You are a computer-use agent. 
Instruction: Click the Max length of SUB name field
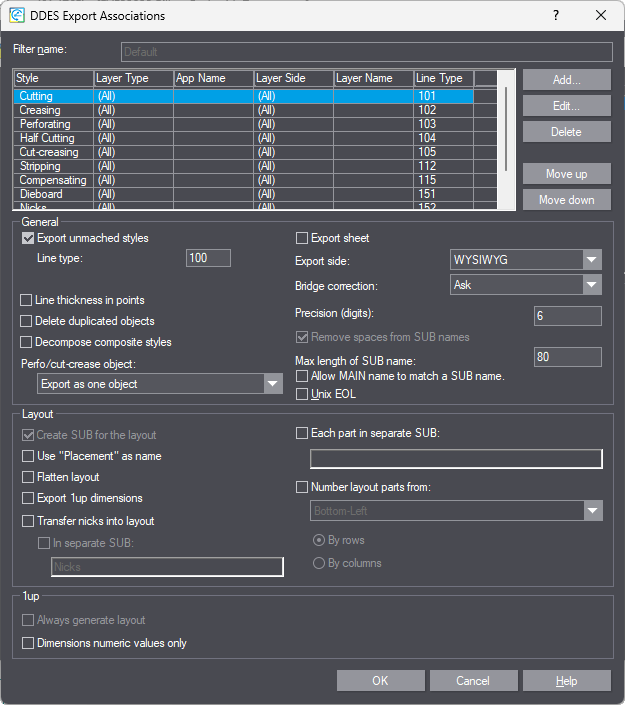(x=567, y=357)
